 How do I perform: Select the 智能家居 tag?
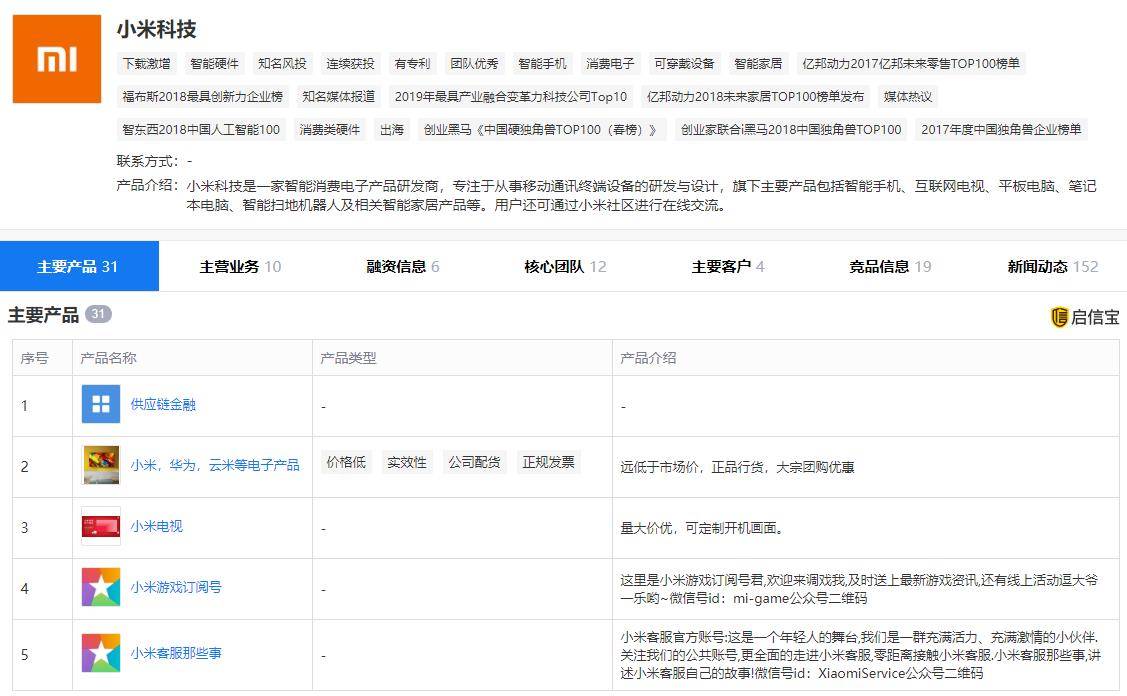coord(758,63)
